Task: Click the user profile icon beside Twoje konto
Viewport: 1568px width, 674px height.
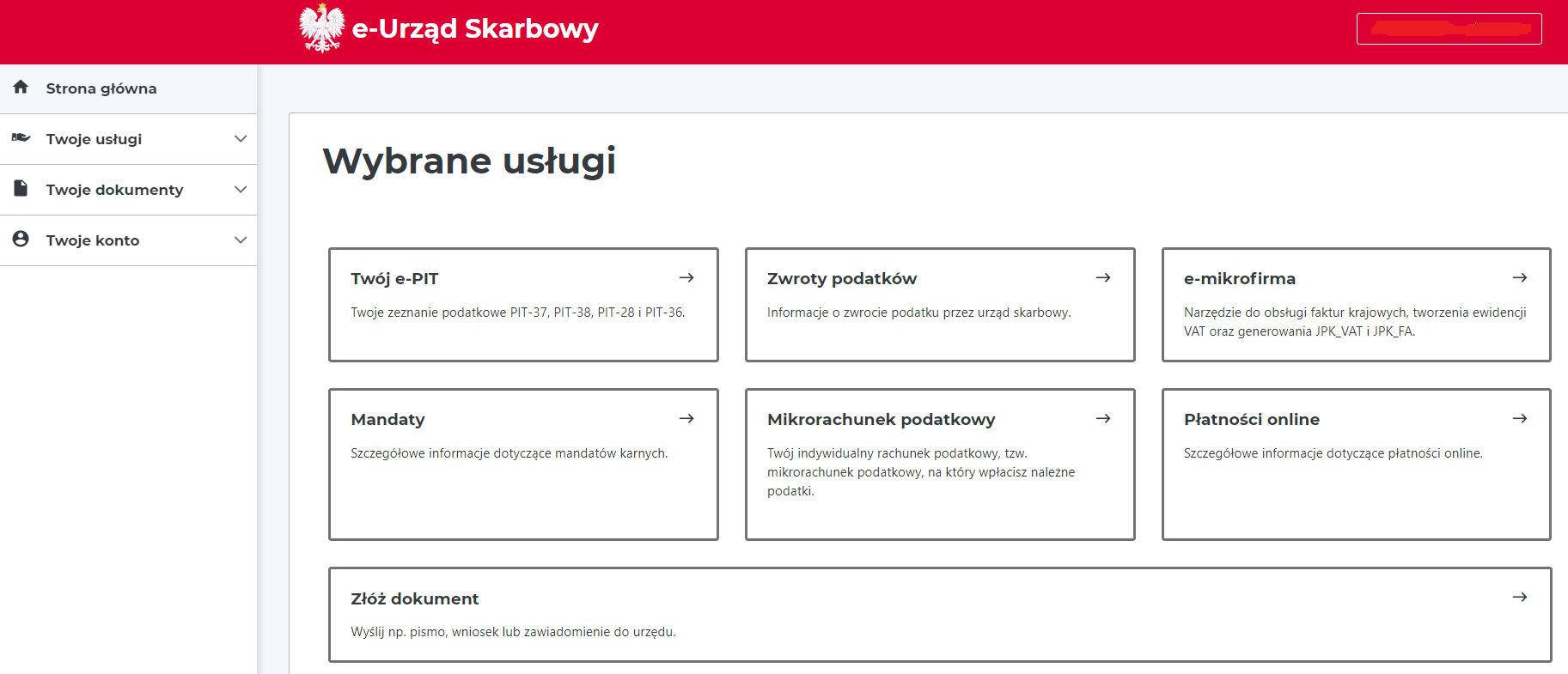Action: pyautogui.click(x=21, y=240)
